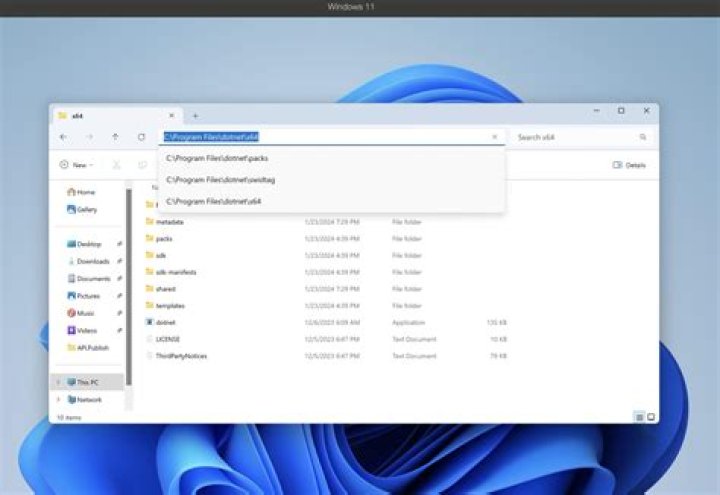720x495 pixels.
Task: Refresh the current folder view
Action: [x=141, y=137]
